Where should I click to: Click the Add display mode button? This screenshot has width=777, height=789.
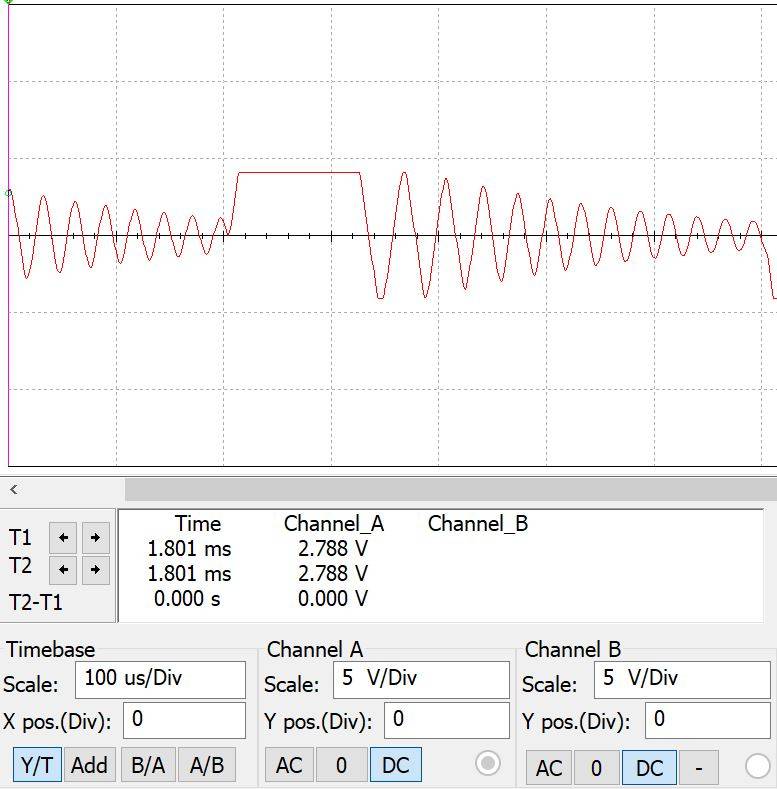click(x=89, y=765)
